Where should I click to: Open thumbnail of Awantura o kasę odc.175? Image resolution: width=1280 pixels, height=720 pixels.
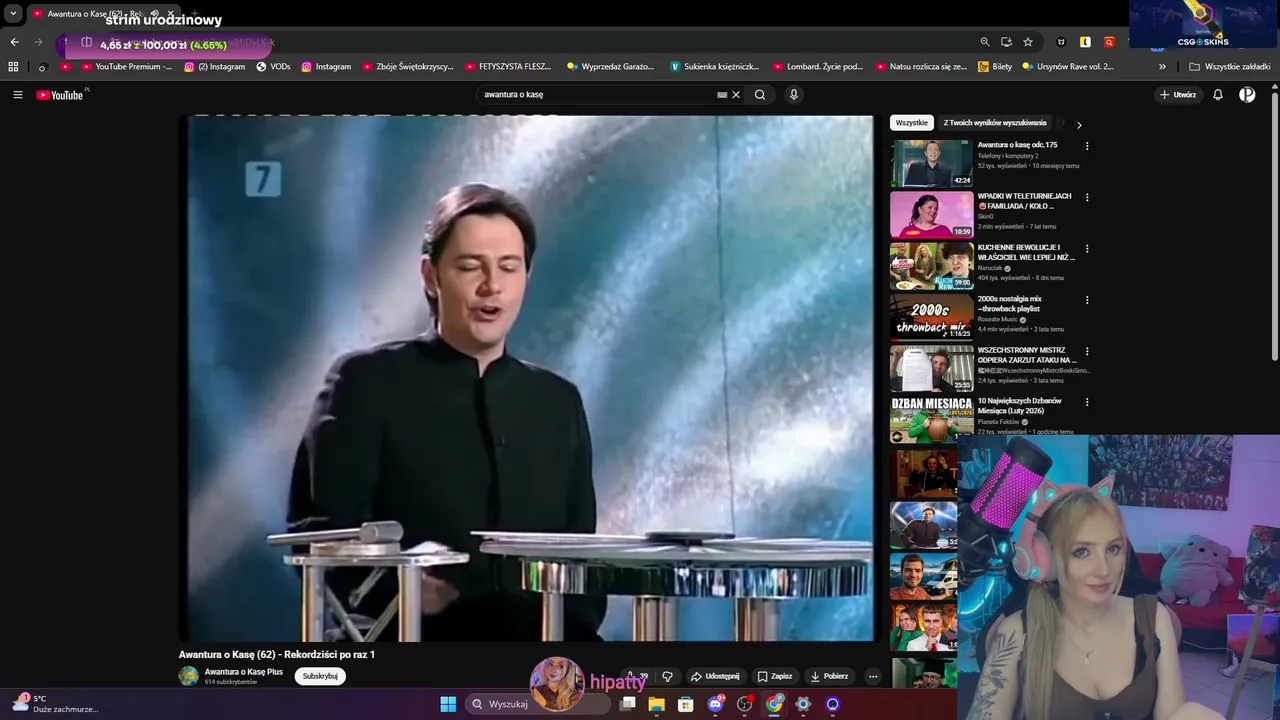point(932,163)
